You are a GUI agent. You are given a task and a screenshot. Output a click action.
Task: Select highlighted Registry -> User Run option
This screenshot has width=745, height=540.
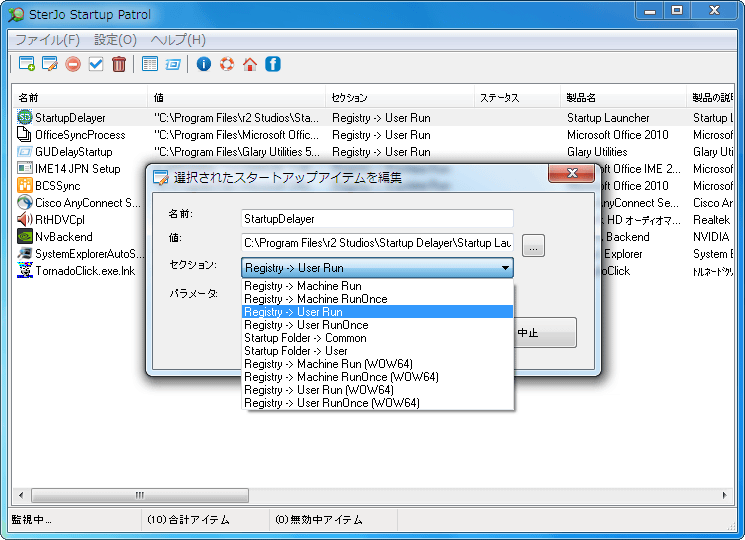[x=377, y=312]
